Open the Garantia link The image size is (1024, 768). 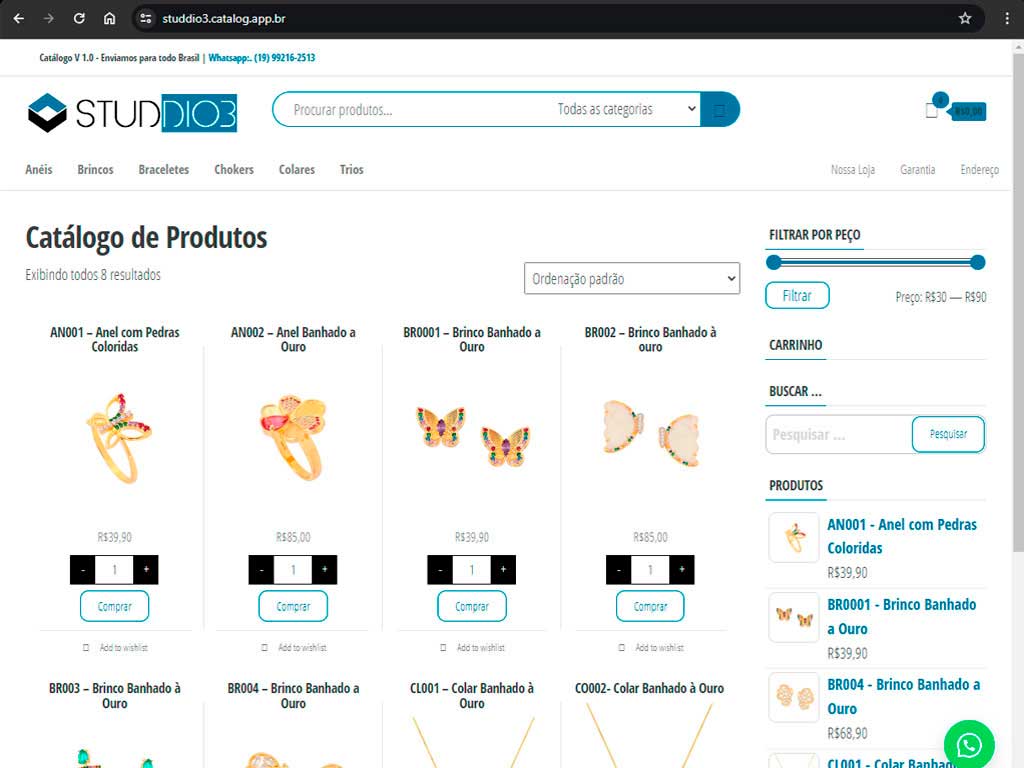(918, 170)
